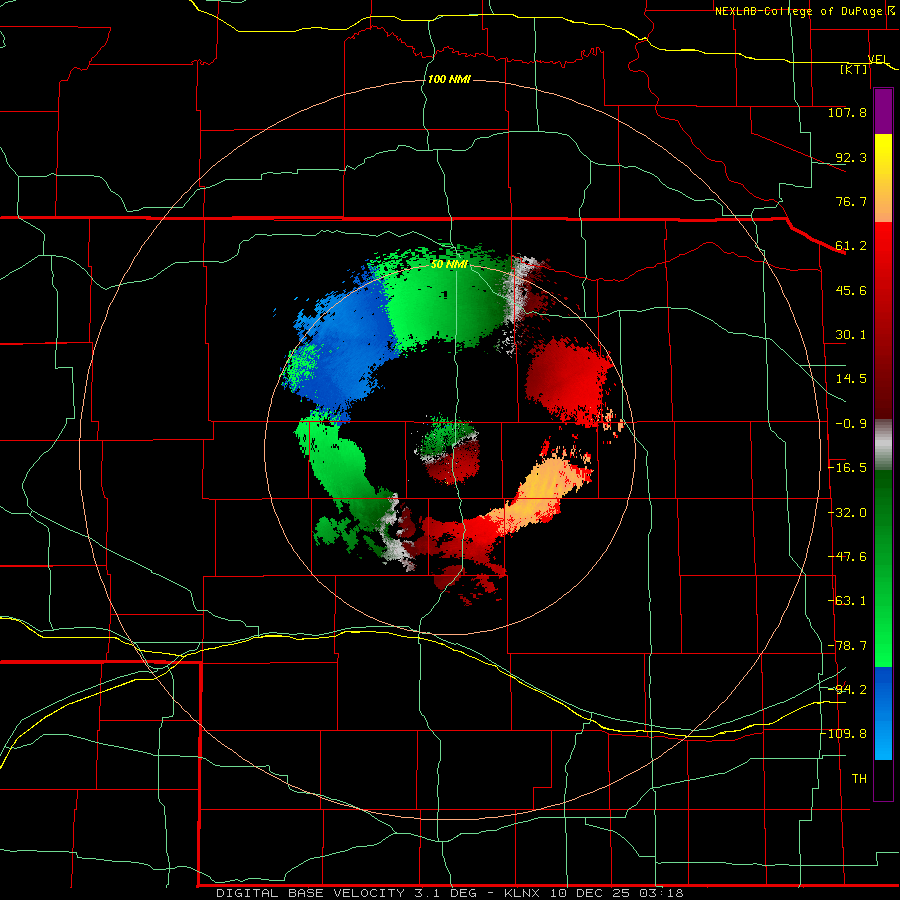Click the 50 NMI range ring label
The image size is (900, 900).
click(x=449, y=265)
